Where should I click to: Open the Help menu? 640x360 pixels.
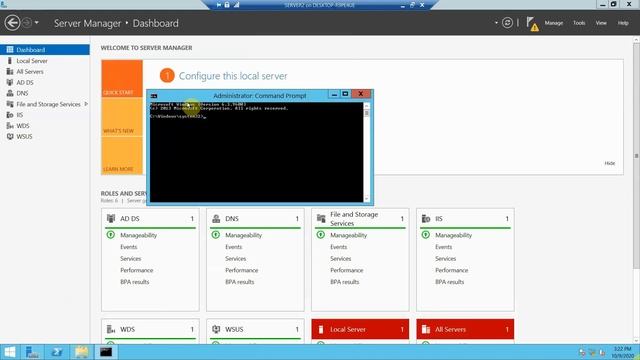[x=623, y=23]
